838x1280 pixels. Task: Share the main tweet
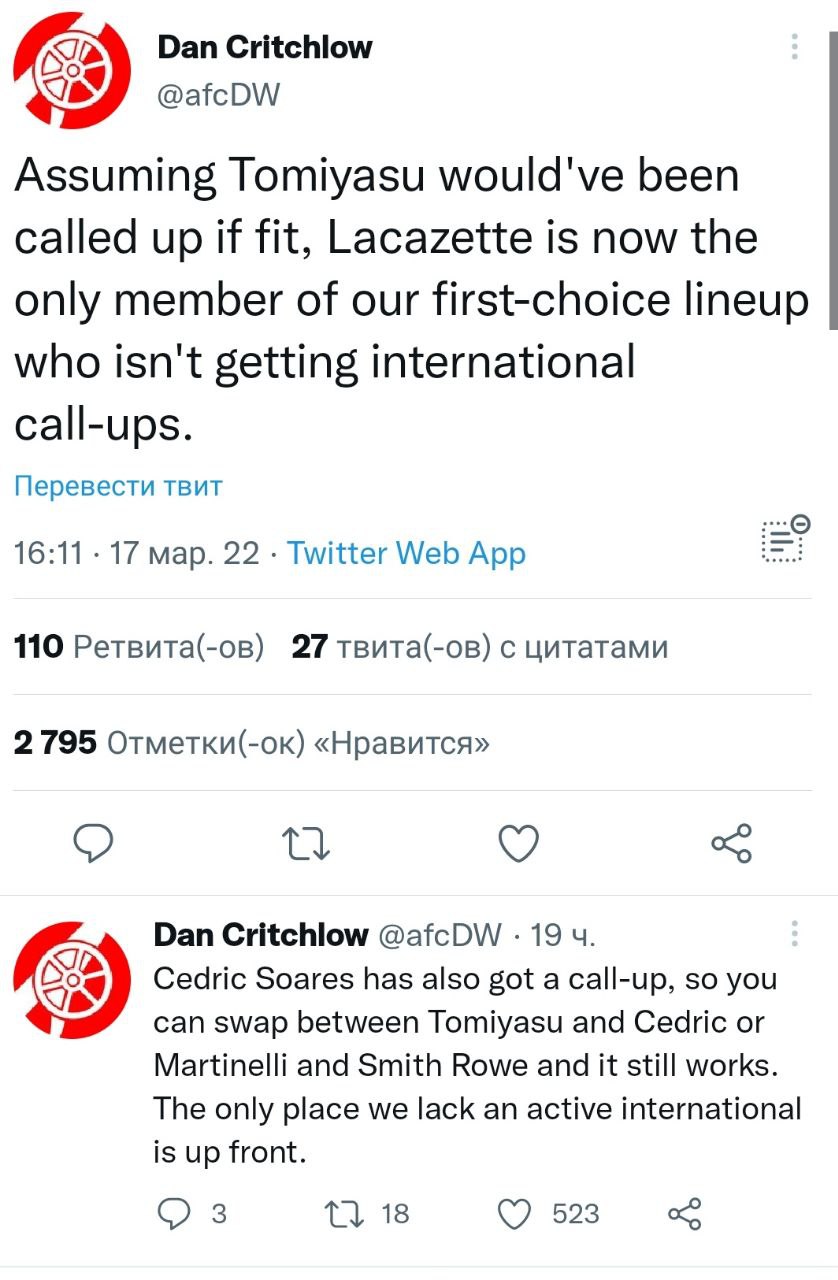pyautogui.click(x=731, y=844)
